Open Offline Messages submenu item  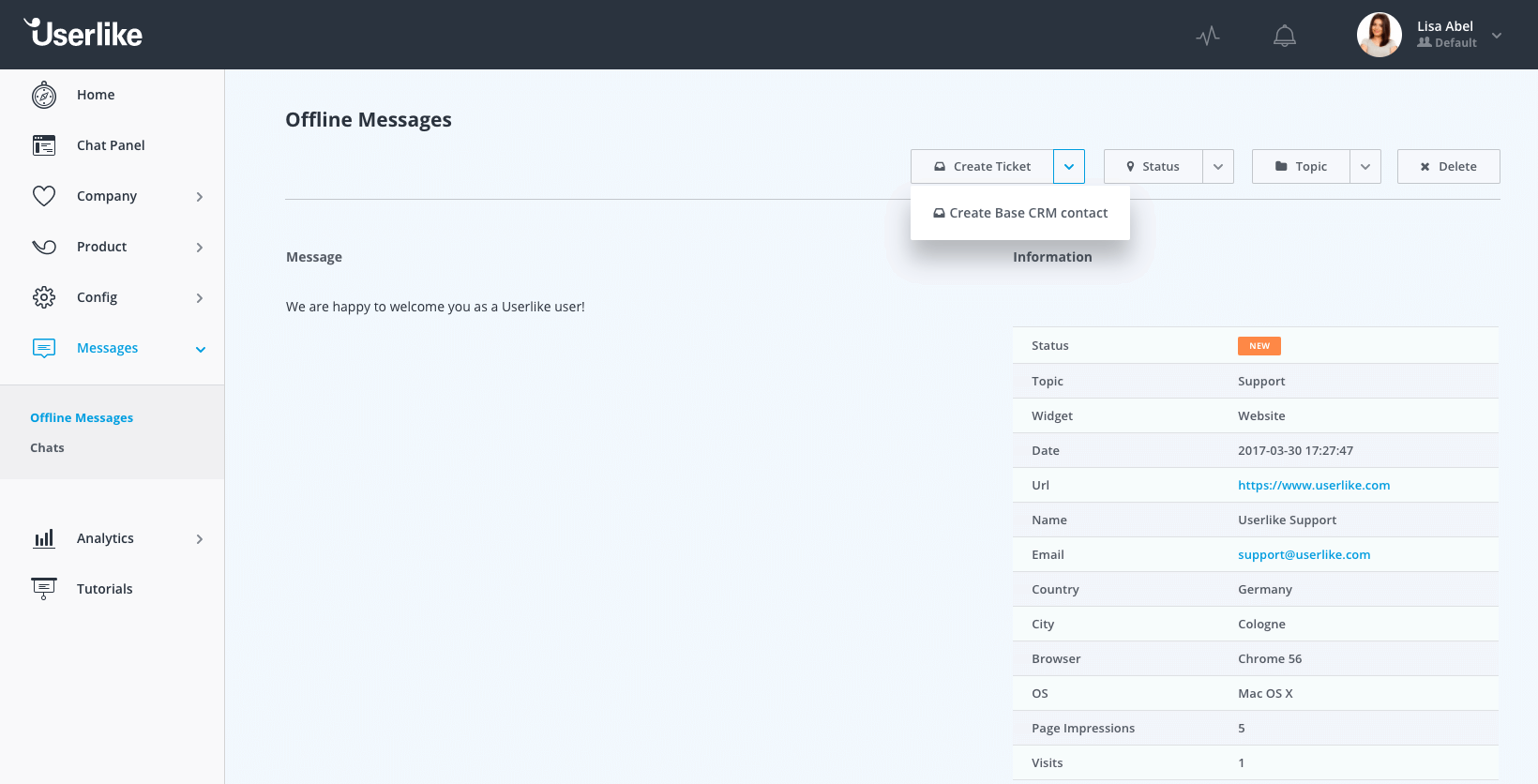point(82,417)
